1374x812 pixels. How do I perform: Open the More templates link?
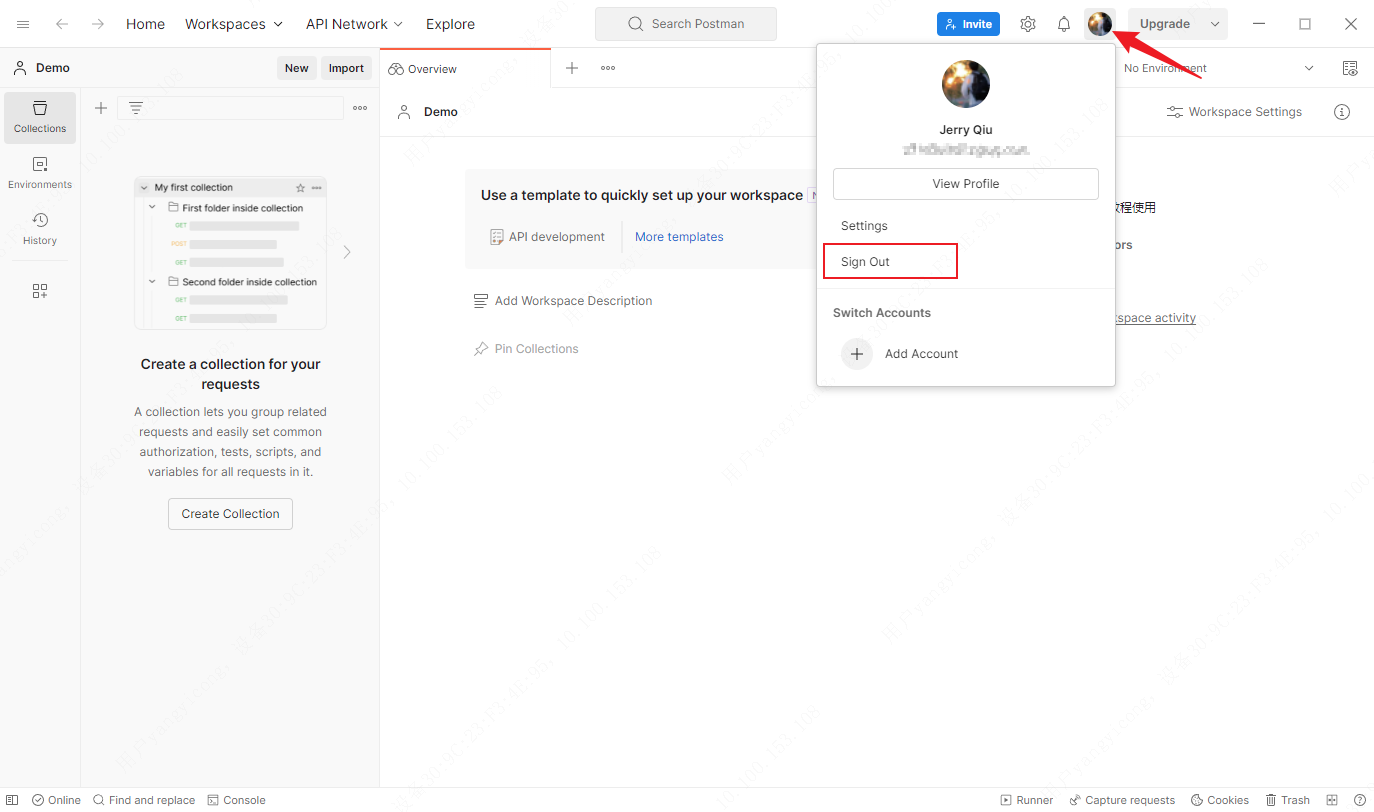(679, 237)
